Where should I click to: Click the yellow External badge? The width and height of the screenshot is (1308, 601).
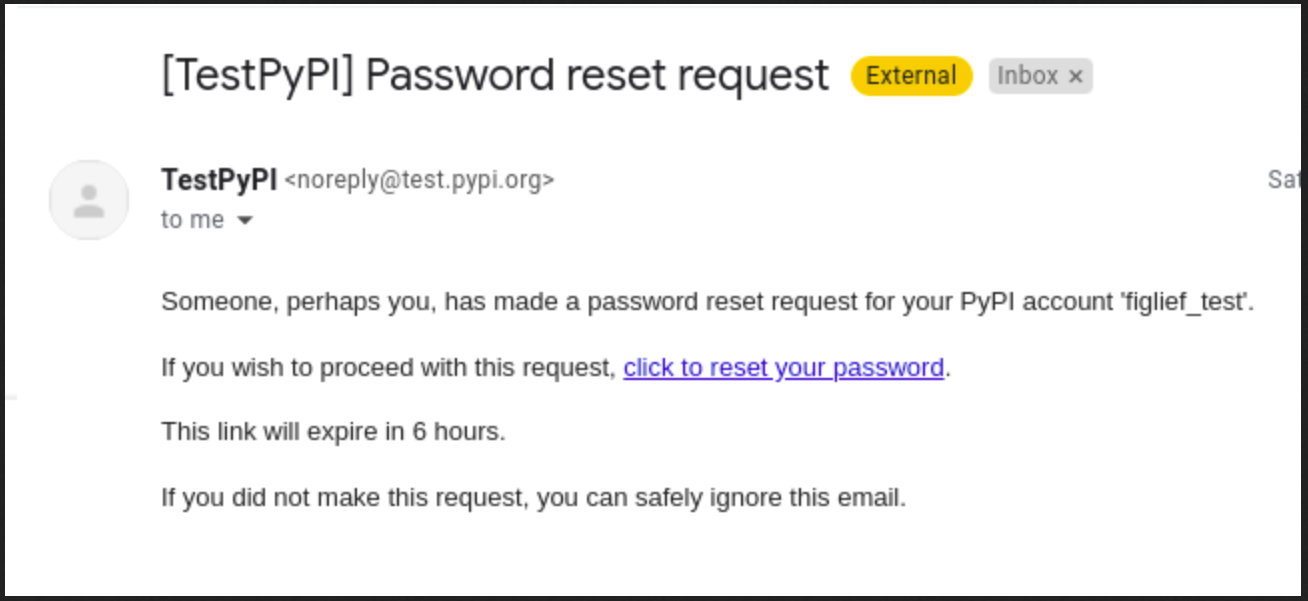(x=911, y=76)
